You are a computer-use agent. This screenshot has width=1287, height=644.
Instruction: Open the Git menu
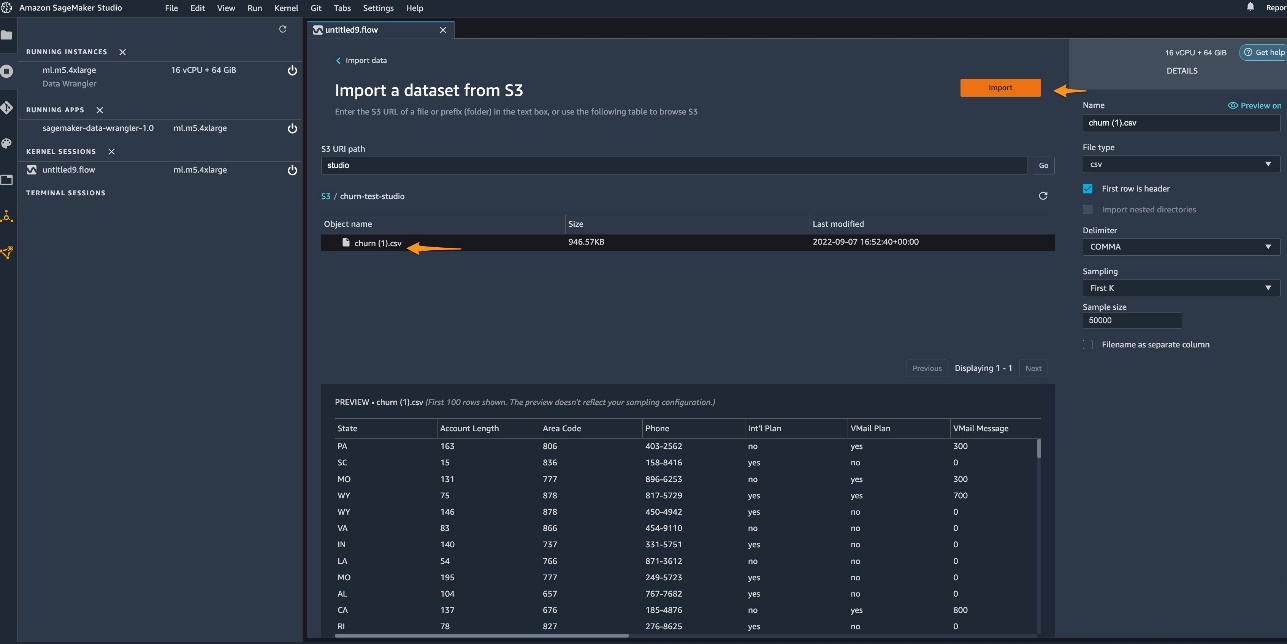(x=316, y=8)
